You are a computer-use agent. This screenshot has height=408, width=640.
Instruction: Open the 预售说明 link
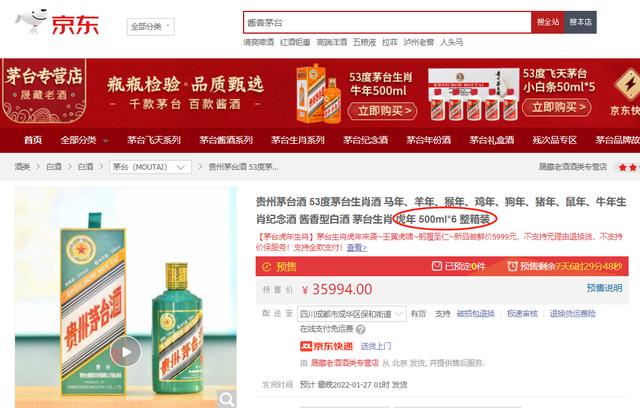coord(604,288)
